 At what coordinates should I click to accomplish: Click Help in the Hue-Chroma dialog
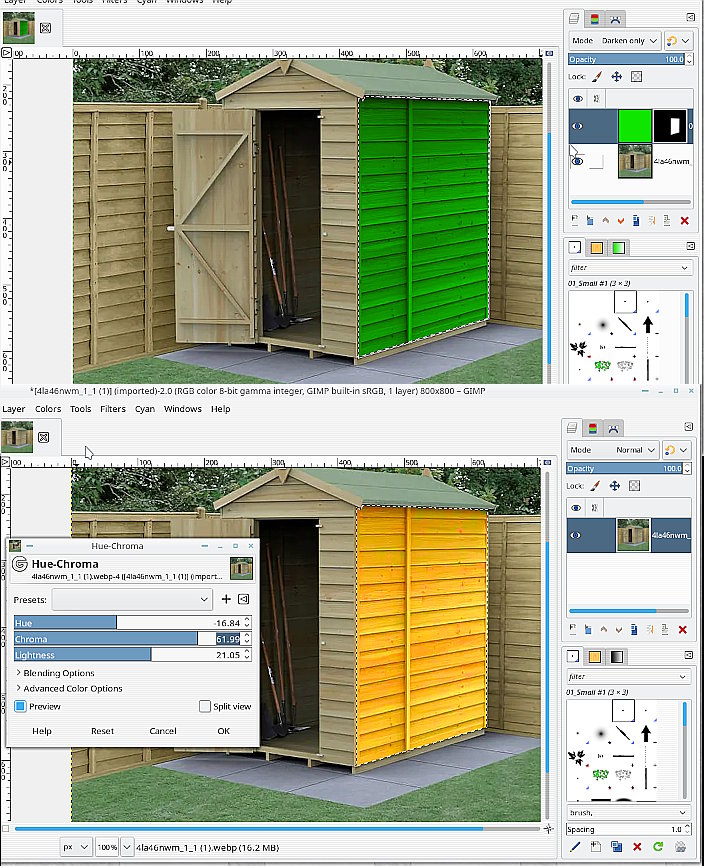tap(42, 731)
